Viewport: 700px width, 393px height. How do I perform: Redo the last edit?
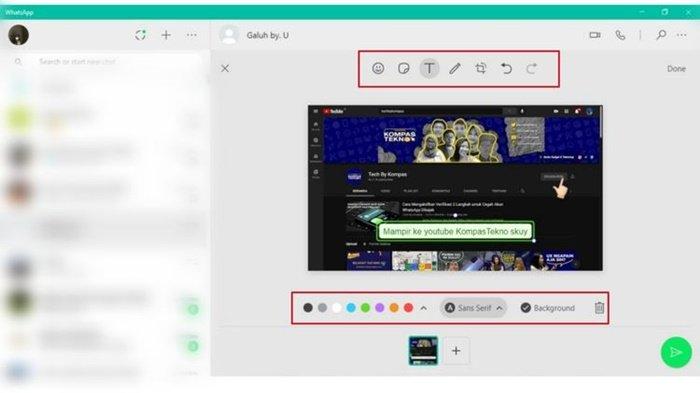pos(531,68)
